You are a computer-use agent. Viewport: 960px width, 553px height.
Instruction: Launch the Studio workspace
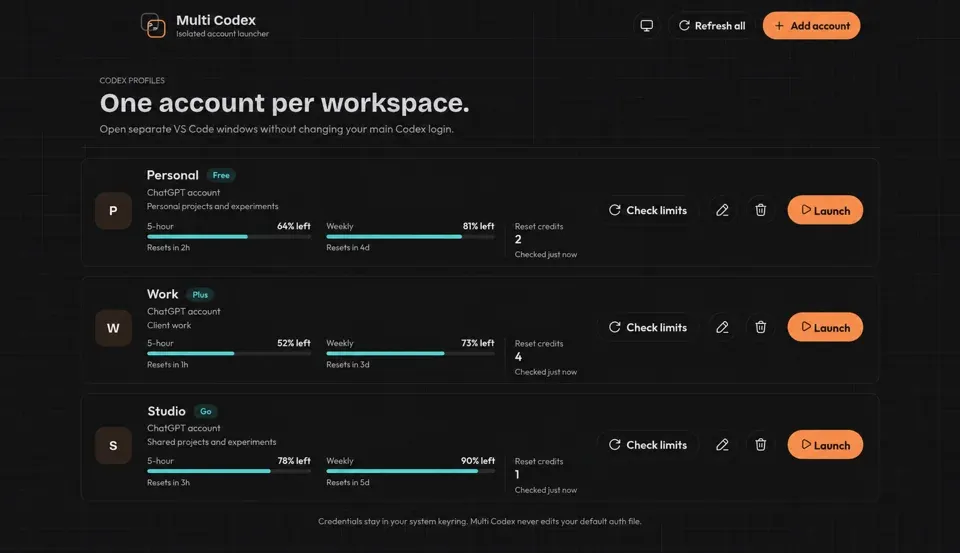click(825, 445)
